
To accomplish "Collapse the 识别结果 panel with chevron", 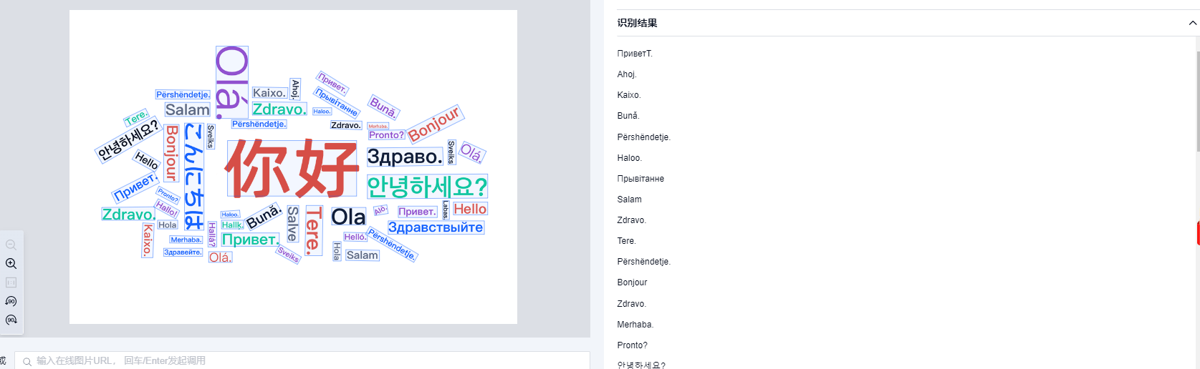I will [x=1193, y=23].
